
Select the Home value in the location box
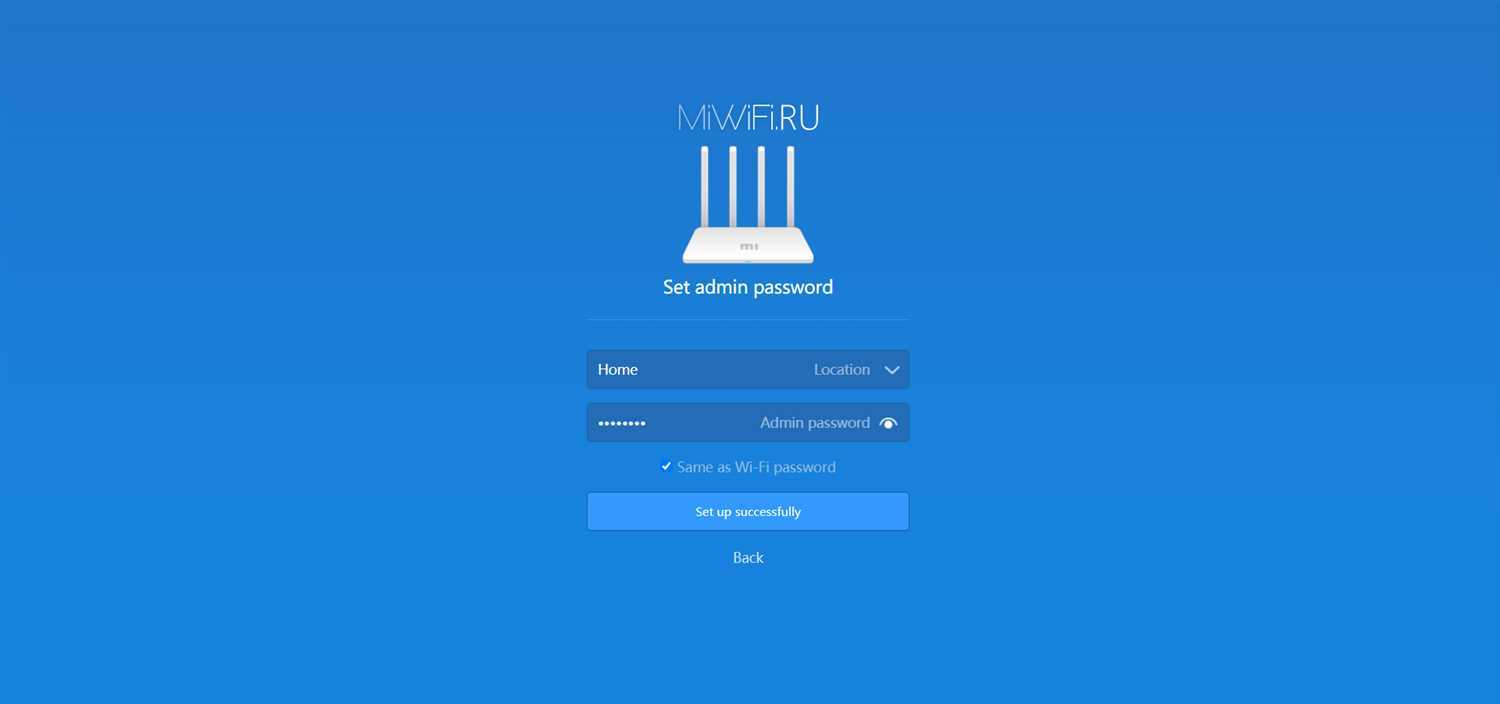click(618, 369)
